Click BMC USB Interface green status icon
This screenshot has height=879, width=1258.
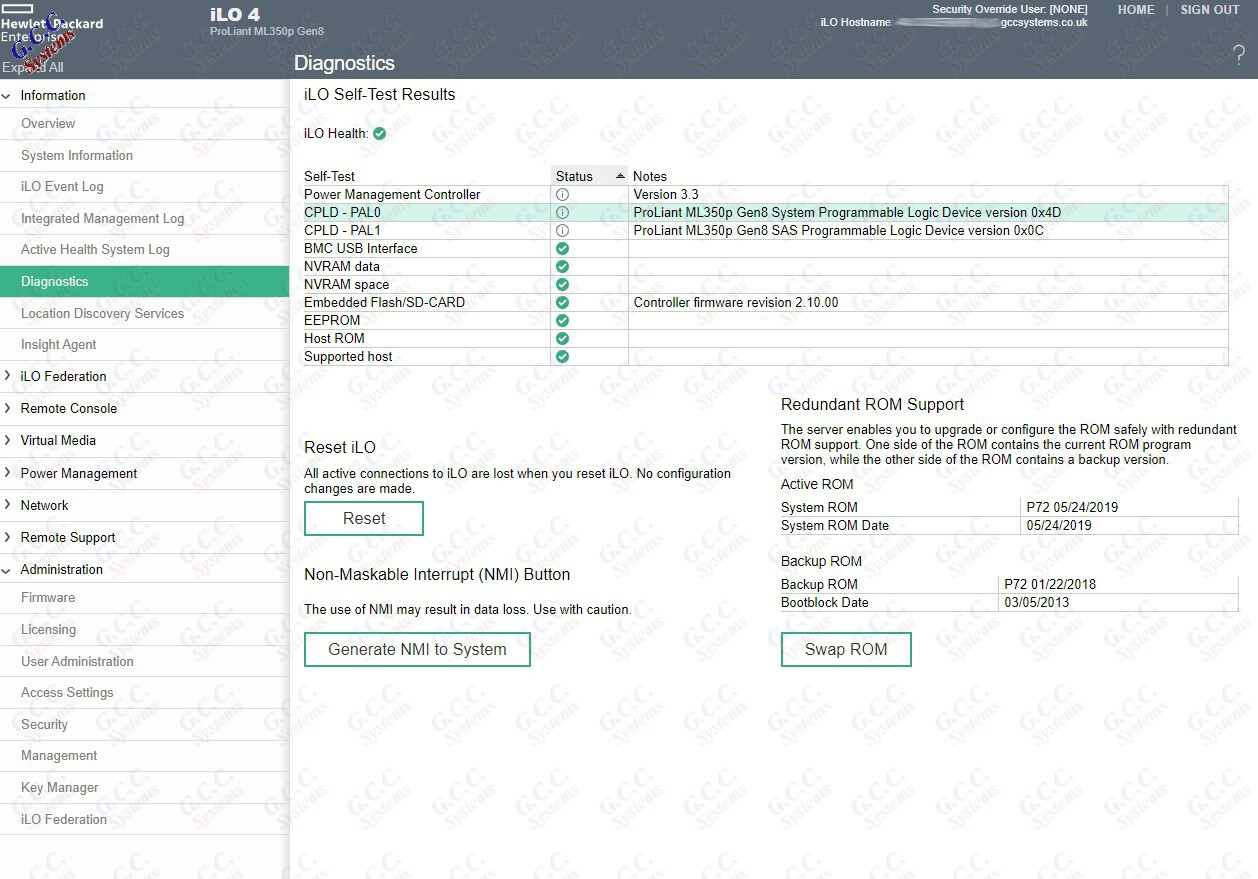click(562, 249)
